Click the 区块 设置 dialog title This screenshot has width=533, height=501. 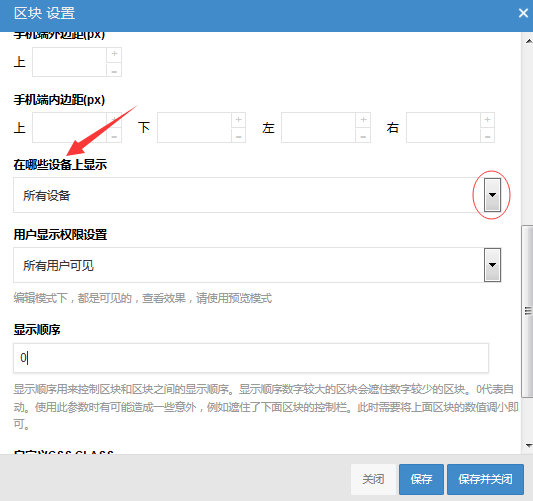[45, 13]
